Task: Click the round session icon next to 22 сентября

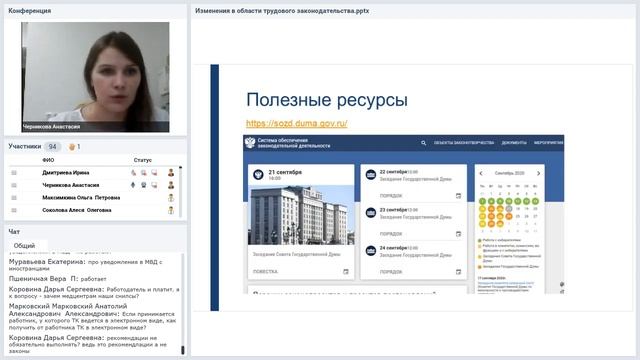Action: [x=371, y=175]
